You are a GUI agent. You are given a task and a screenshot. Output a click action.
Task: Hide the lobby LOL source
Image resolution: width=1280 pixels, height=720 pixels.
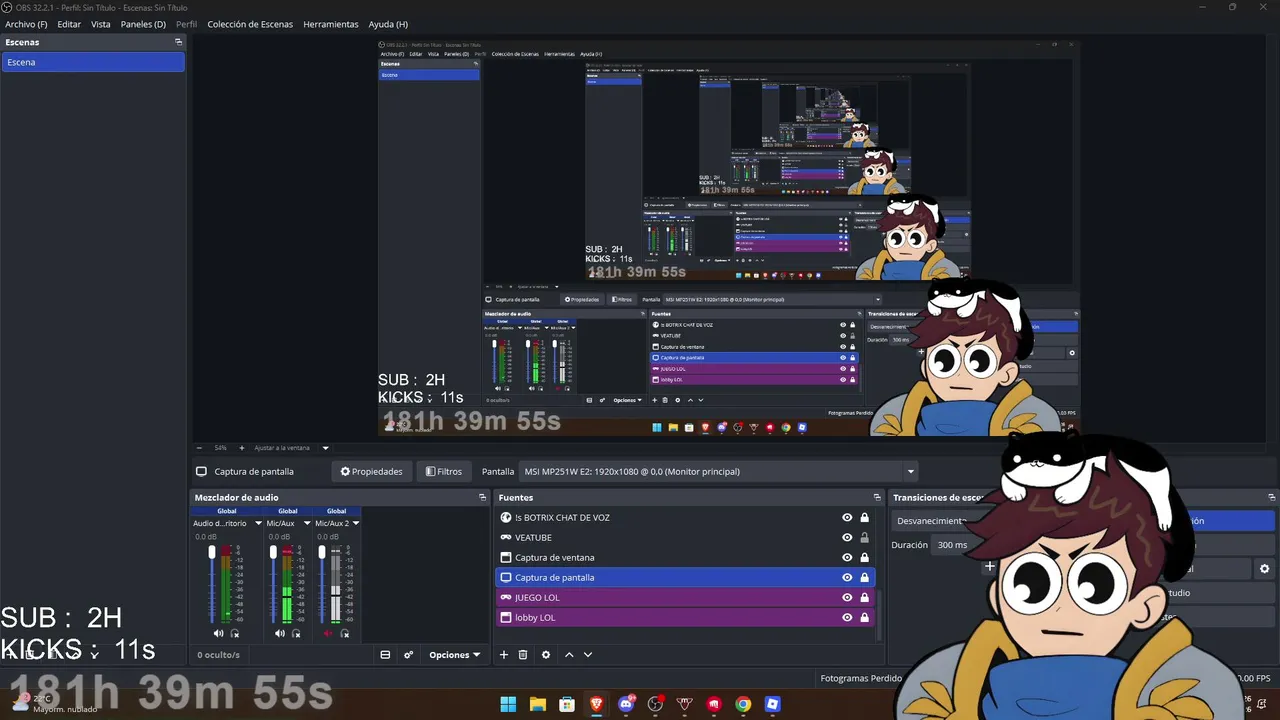(x=847, y=617)
